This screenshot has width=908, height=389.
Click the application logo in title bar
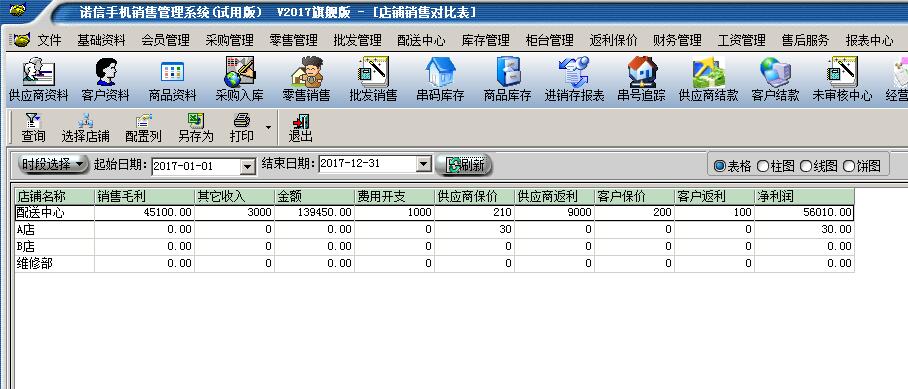point(17,10)
